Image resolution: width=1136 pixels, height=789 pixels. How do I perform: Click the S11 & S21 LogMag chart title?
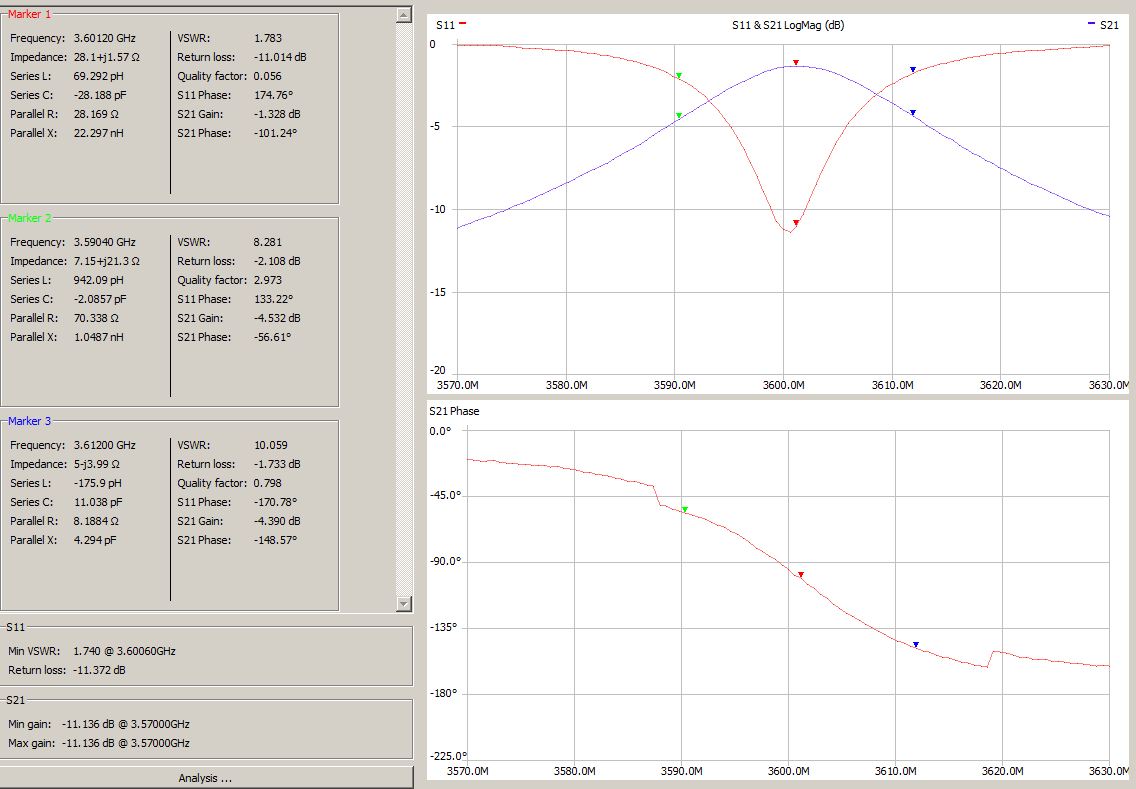(787, 25)
